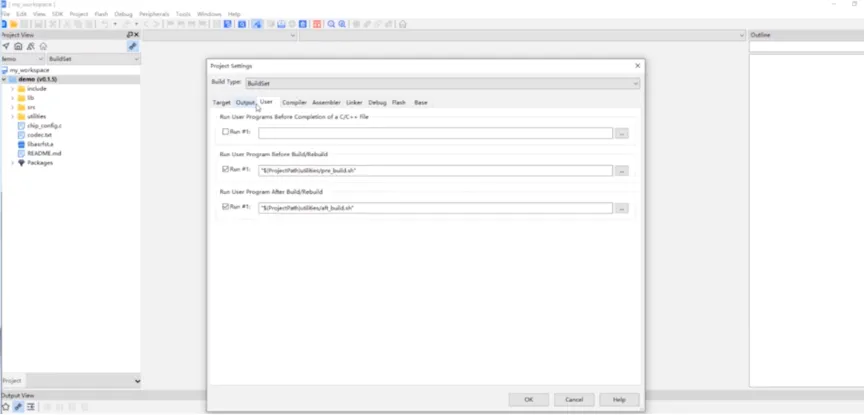
Task: Open the demo project selector dropdown
Action: [x=23, y=59]
